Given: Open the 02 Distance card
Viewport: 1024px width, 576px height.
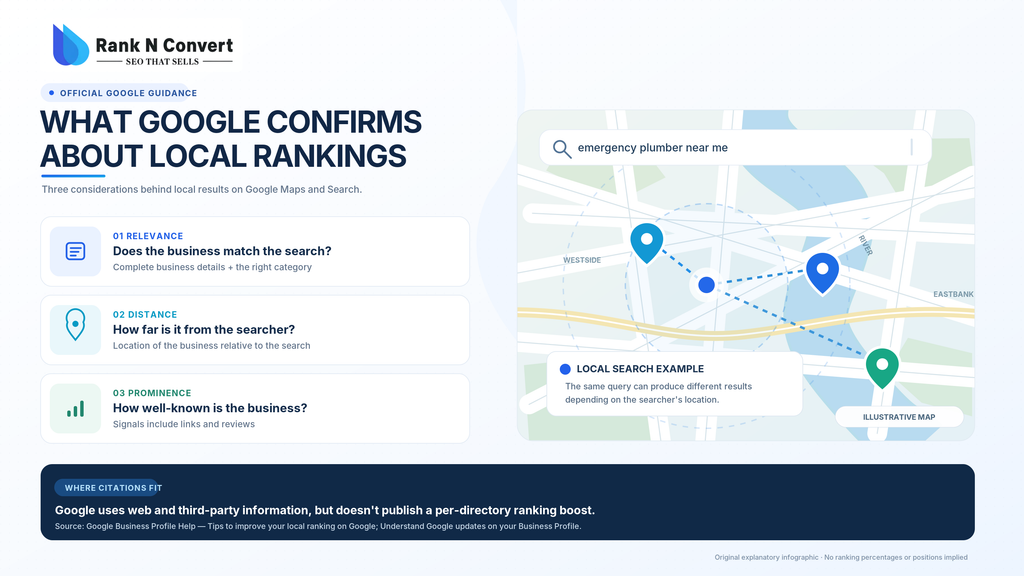Looking at the screenshot, I should tap(255, 330).
